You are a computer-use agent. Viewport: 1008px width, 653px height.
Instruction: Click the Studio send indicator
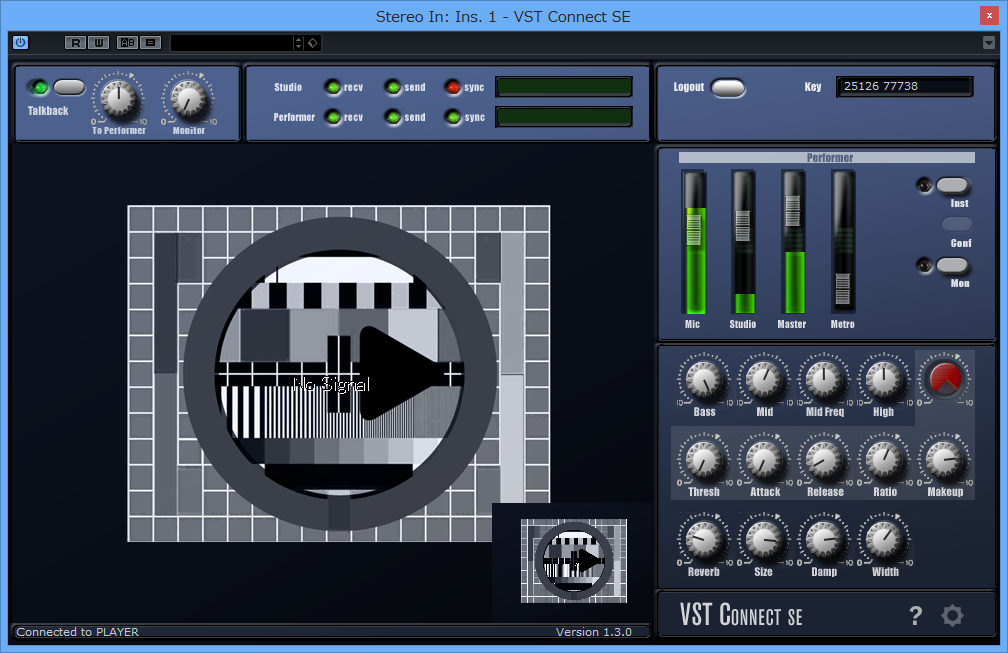coord(392,87)
